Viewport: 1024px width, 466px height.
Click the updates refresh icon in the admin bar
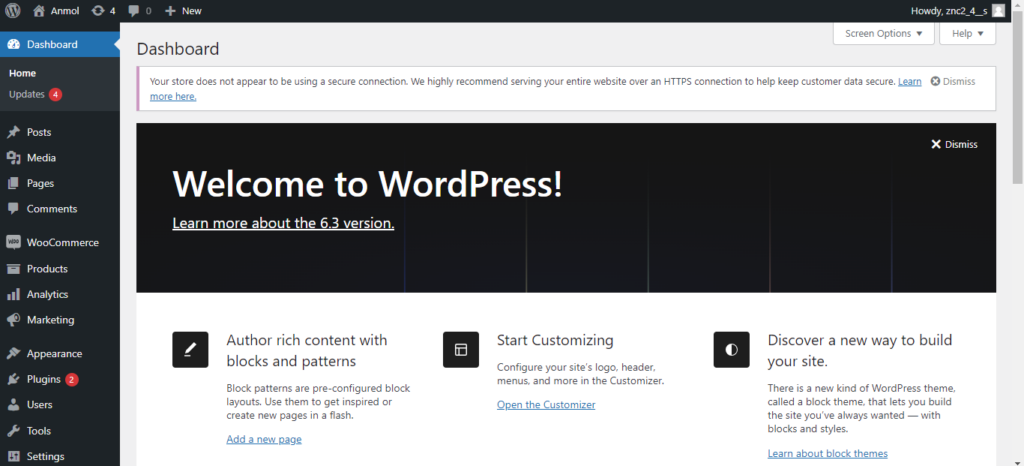point(98,10)
